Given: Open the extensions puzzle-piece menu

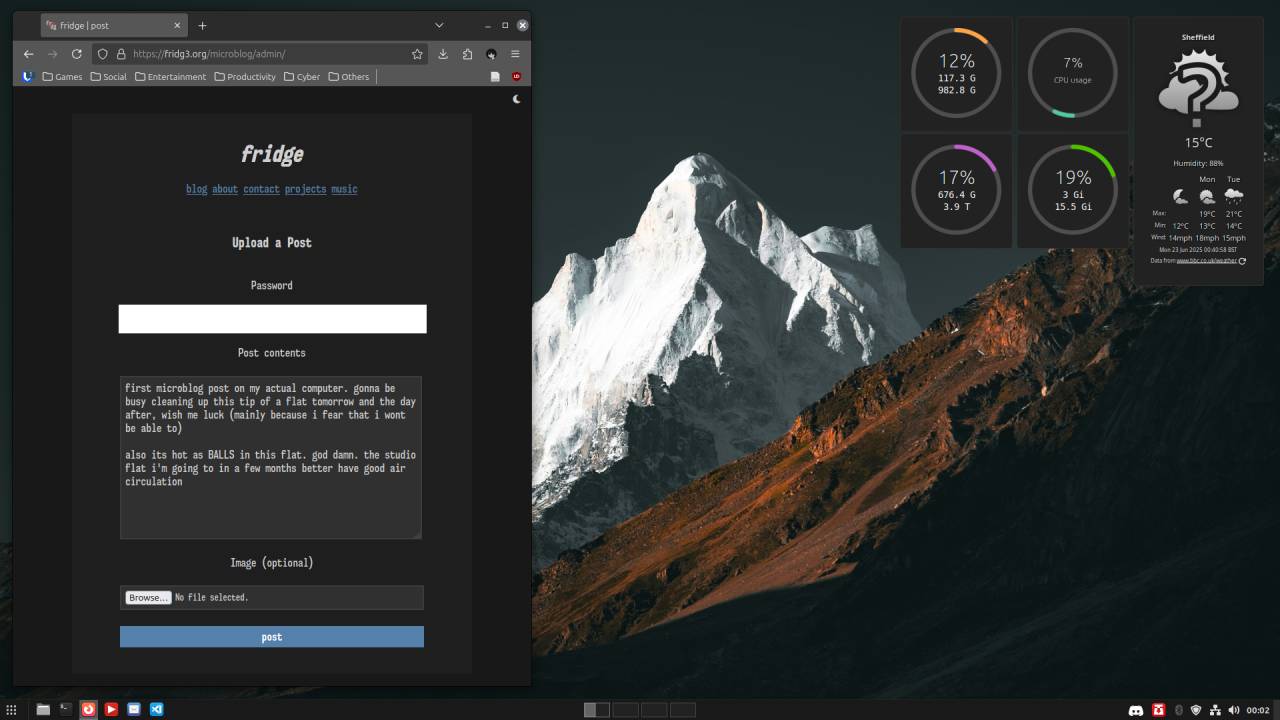Looking at the screenshot, I should (x=467, y=54).
